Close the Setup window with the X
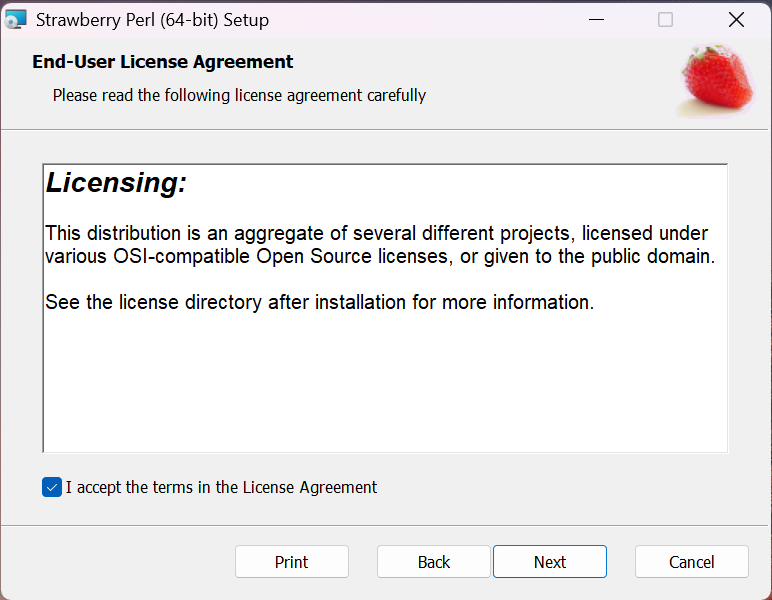The height and width of the screenshot is (600, 772). (x=736, y=19)
